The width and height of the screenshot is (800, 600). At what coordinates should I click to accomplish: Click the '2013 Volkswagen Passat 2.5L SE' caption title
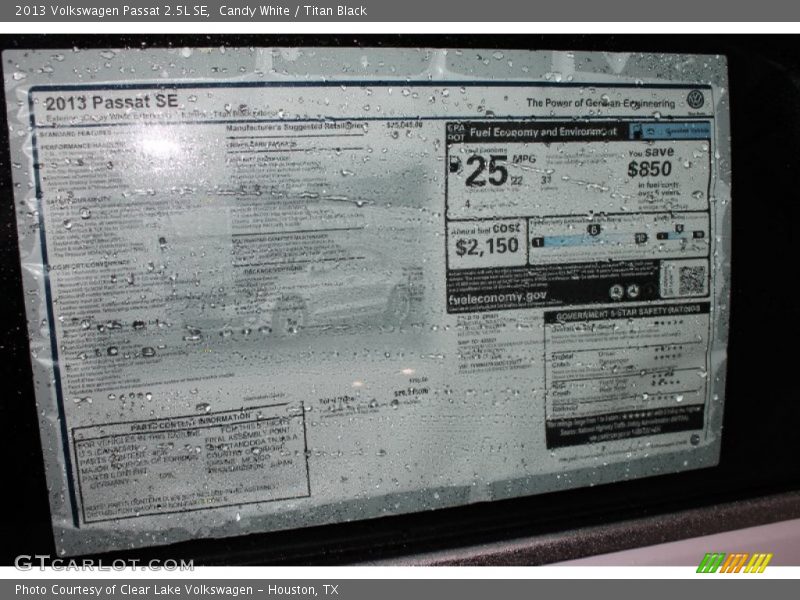pyautogui.click(x=112, y=11)
